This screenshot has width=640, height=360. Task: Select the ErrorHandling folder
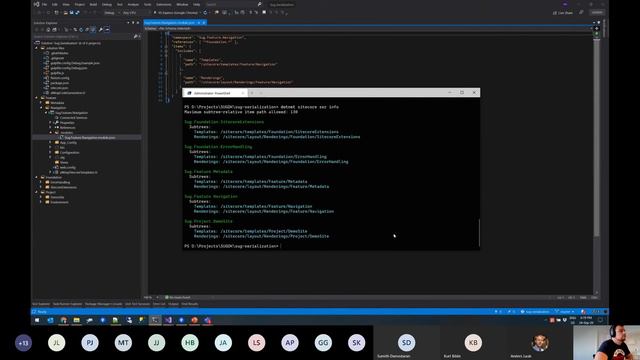(x=60, y=182)
